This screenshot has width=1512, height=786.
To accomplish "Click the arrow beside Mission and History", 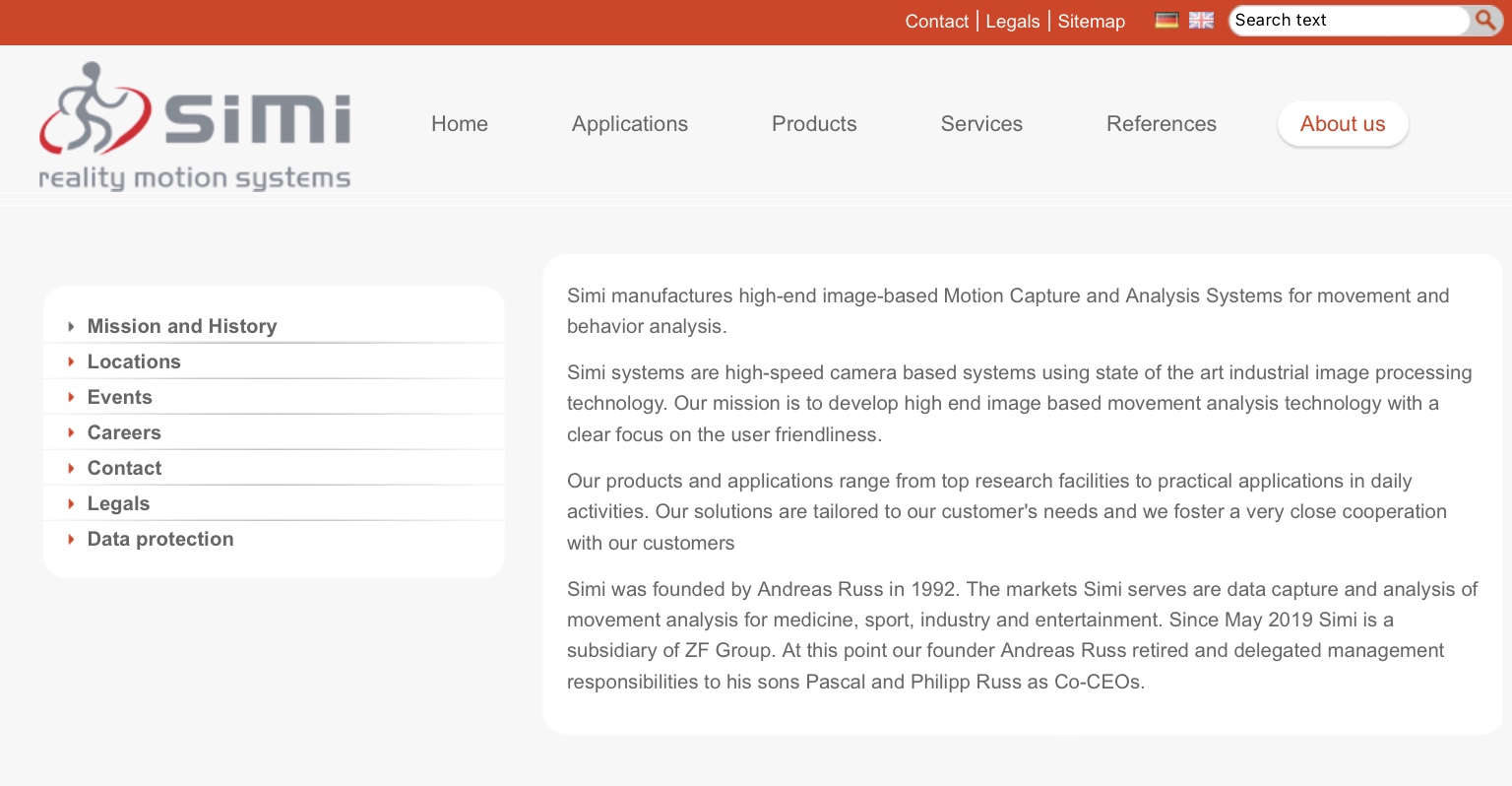I will click(x=71, y=326).
